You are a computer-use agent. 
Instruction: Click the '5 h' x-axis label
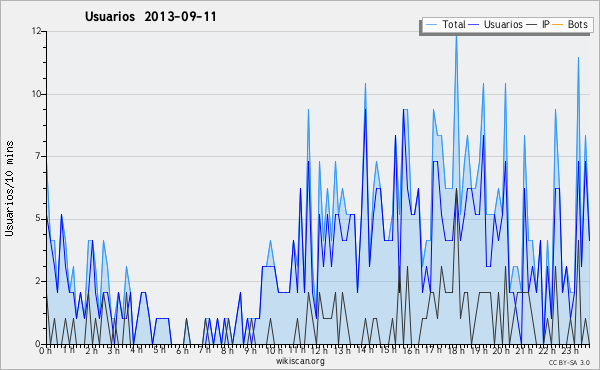[160, 350]
